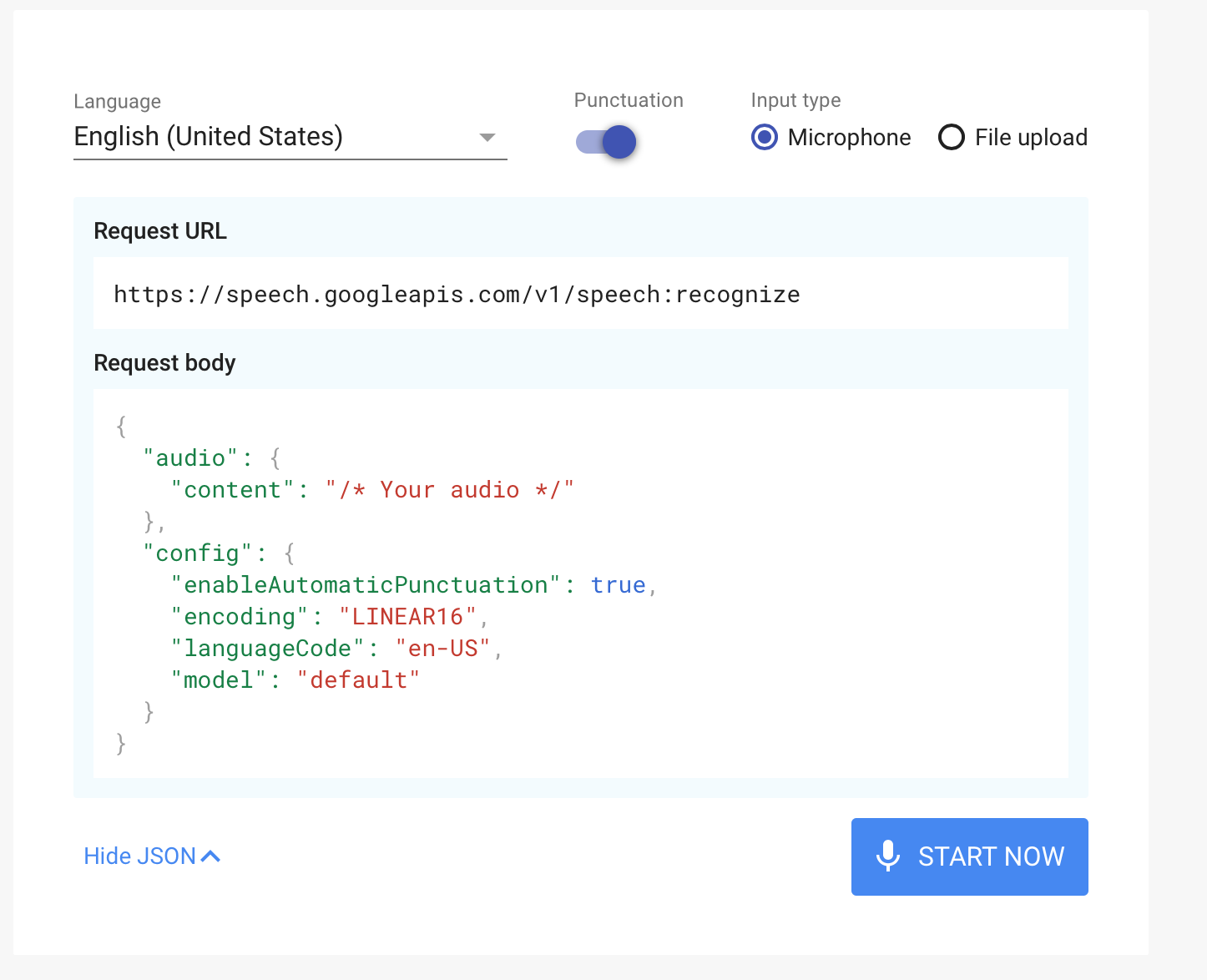Click the "/* Your audio */" content value

point(450,490)
